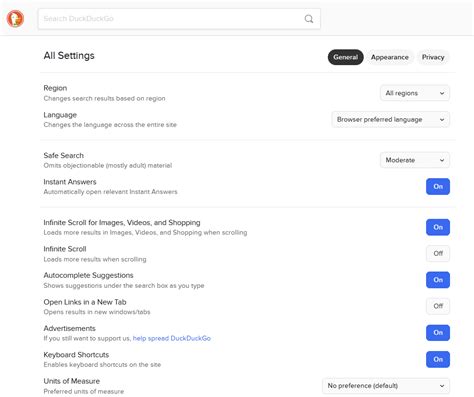Toggle Instant Answers switch off
The image size is (474, 397).
438,186
